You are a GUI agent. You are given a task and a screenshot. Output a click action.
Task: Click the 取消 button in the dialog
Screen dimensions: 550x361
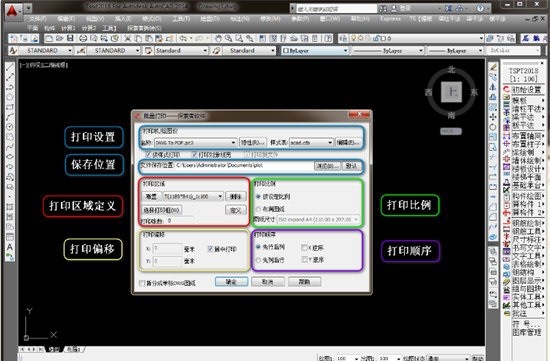[x=268, y=282]
